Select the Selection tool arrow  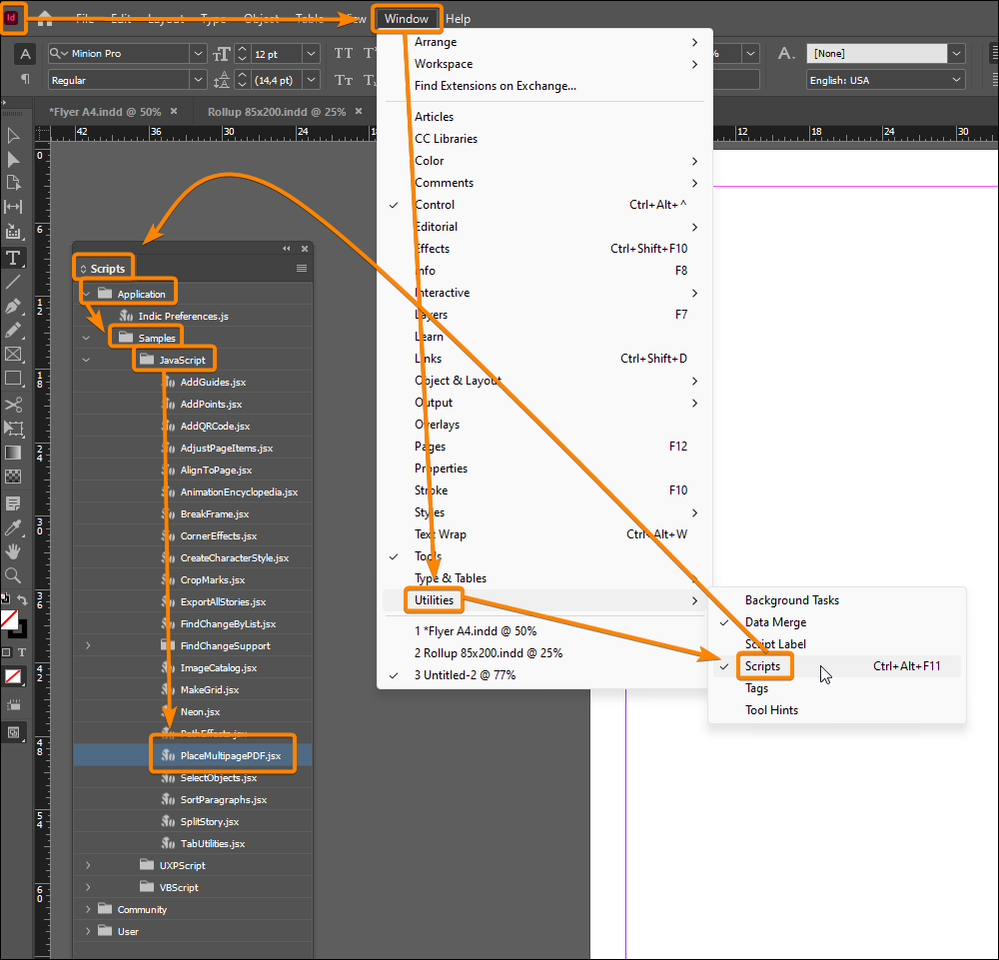(13, 136)
